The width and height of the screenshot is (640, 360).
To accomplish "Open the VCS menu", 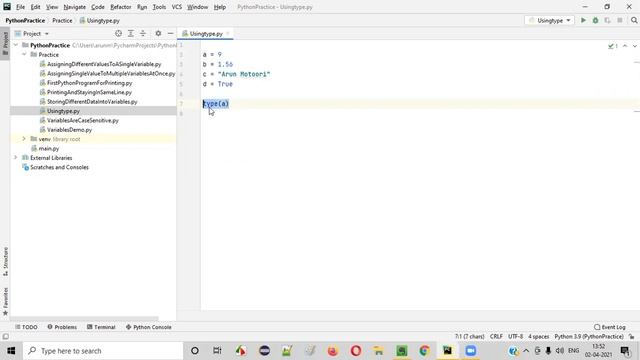I will coord(177,7).
